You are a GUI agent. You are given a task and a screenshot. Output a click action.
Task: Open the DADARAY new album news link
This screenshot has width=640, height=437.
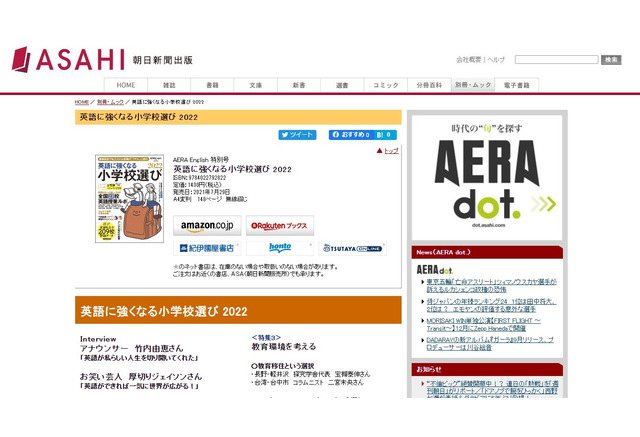(x=490, y=344)
